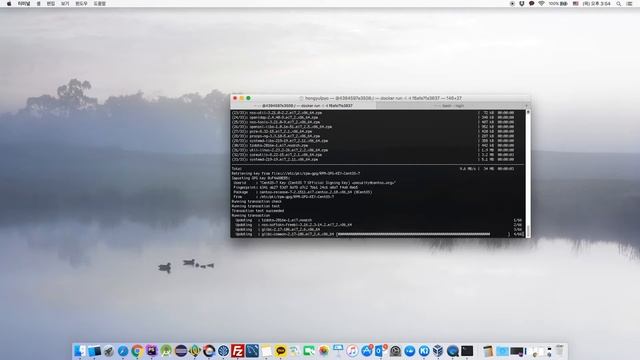Switch to the second bash terminal tab
The image size is (640, 360).
pyautogui.click(x=451, y=106)
